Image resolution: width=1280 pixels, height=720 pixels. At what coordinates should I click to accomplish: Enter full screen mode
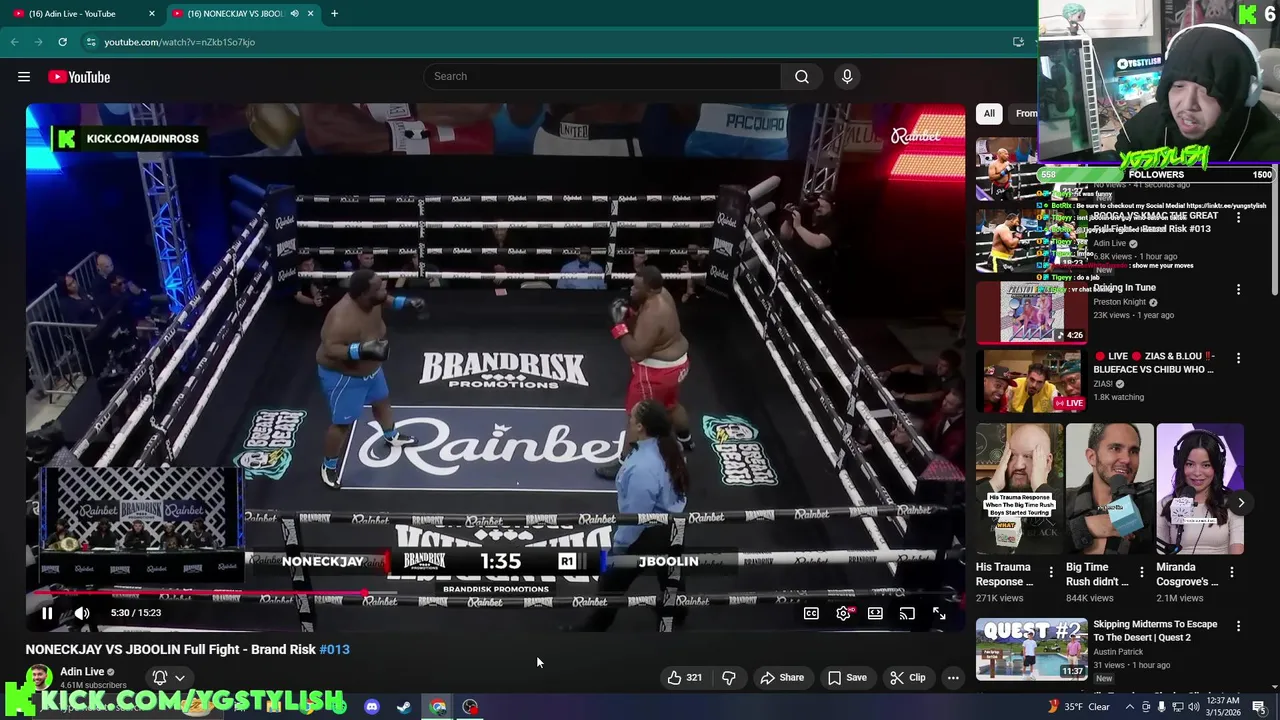pos(939,613)
